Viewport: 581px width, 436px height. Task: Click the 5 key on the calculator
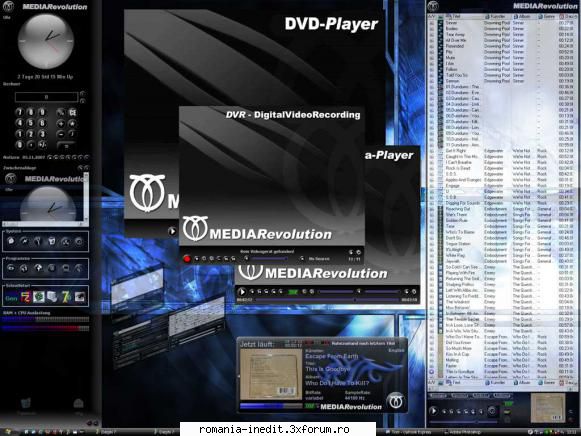(31, 123)
